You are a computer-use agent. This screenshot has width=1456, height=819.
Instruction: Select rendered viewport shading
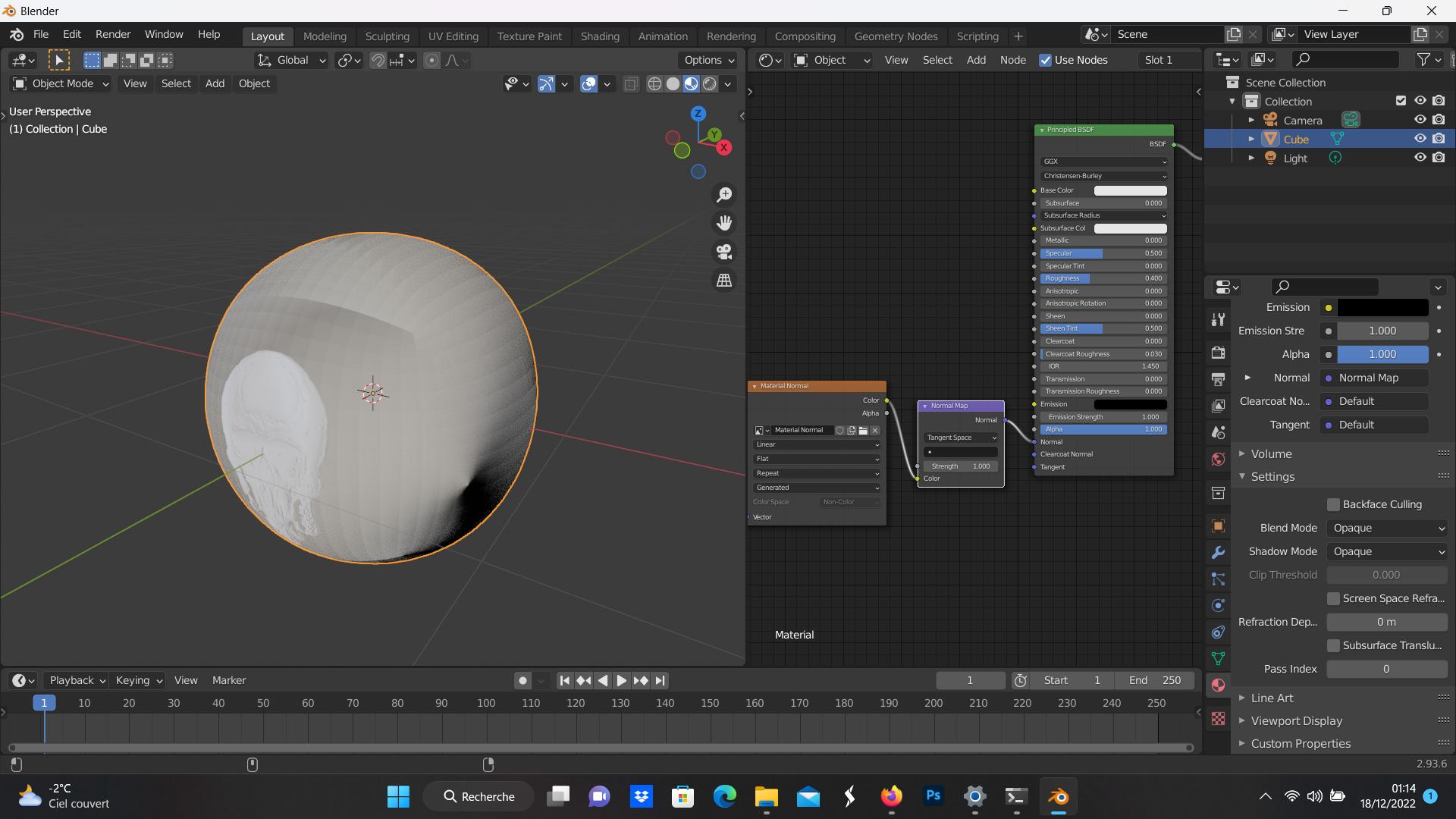tap(709, 84)
